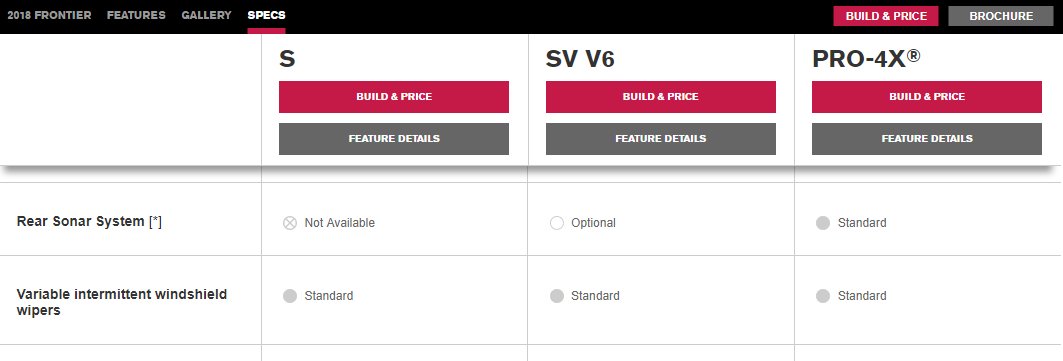Screen dimensions: 1063x361
Task: Click the PRO-4X Rear Sonar Standard circle icon
Action: click(x=822, y=223)
